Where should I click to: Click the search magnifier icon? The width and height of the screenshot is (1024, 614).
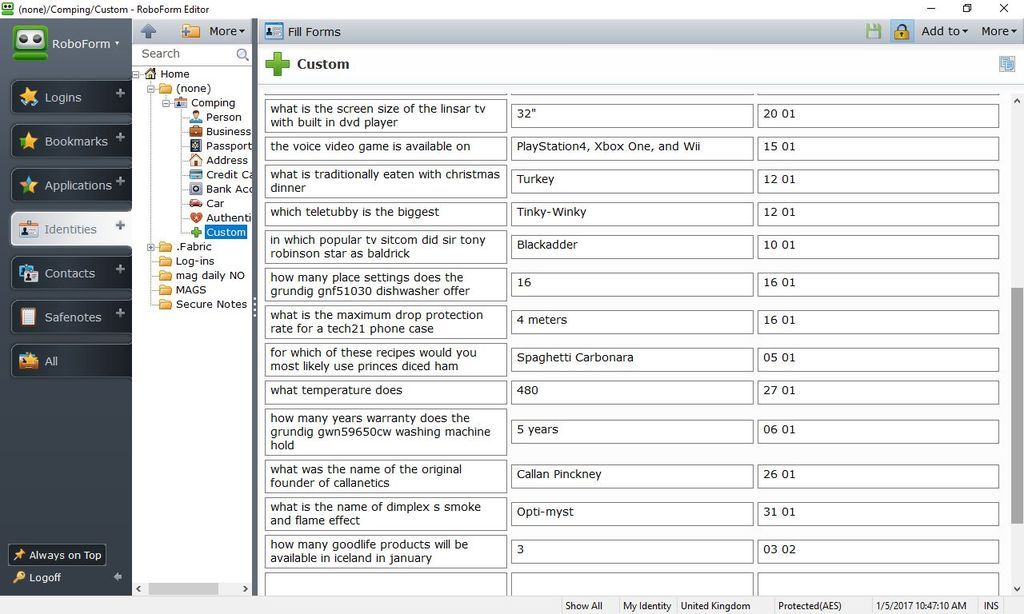242,54
